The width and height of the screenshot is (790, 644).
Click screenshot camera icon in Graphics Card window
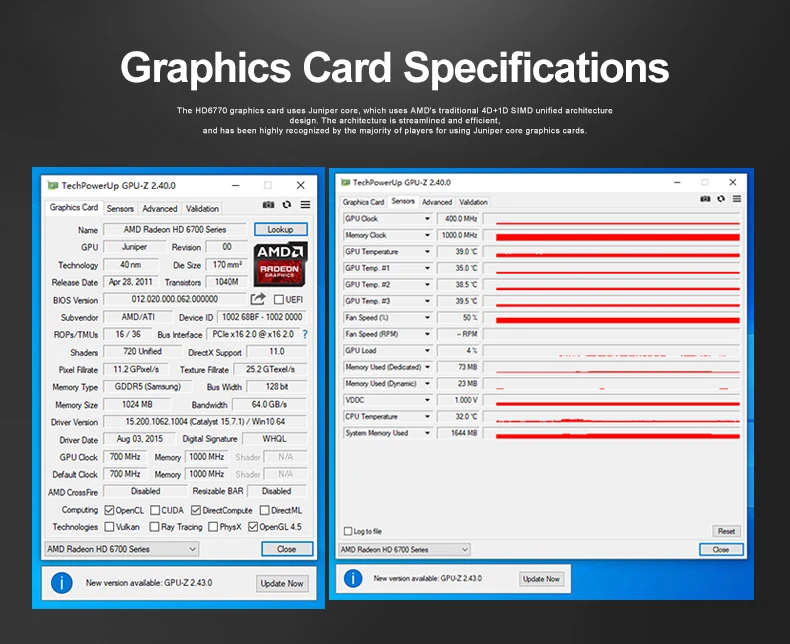[x=269, y=205]
